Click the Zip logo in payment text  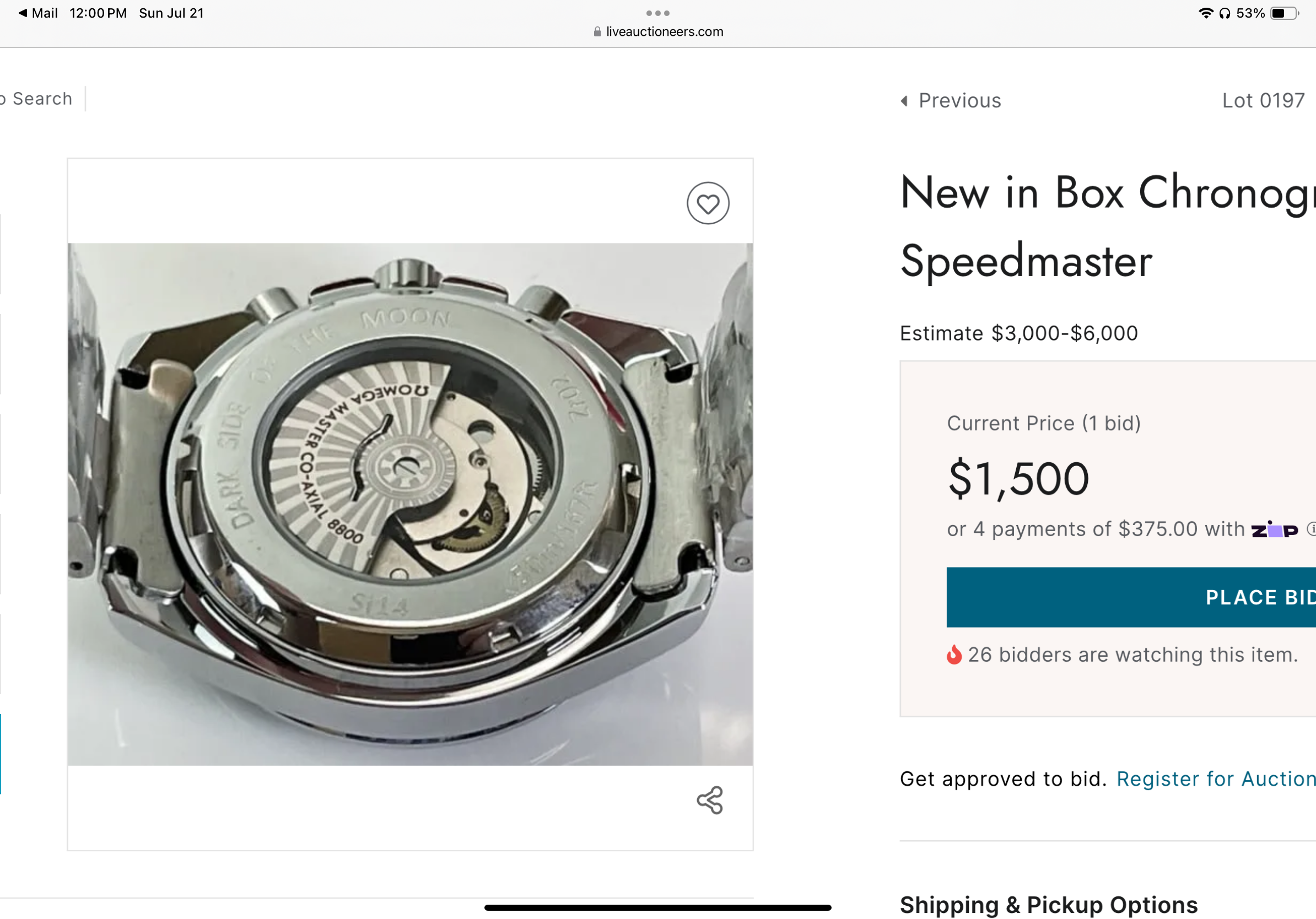pos(1274,530)
